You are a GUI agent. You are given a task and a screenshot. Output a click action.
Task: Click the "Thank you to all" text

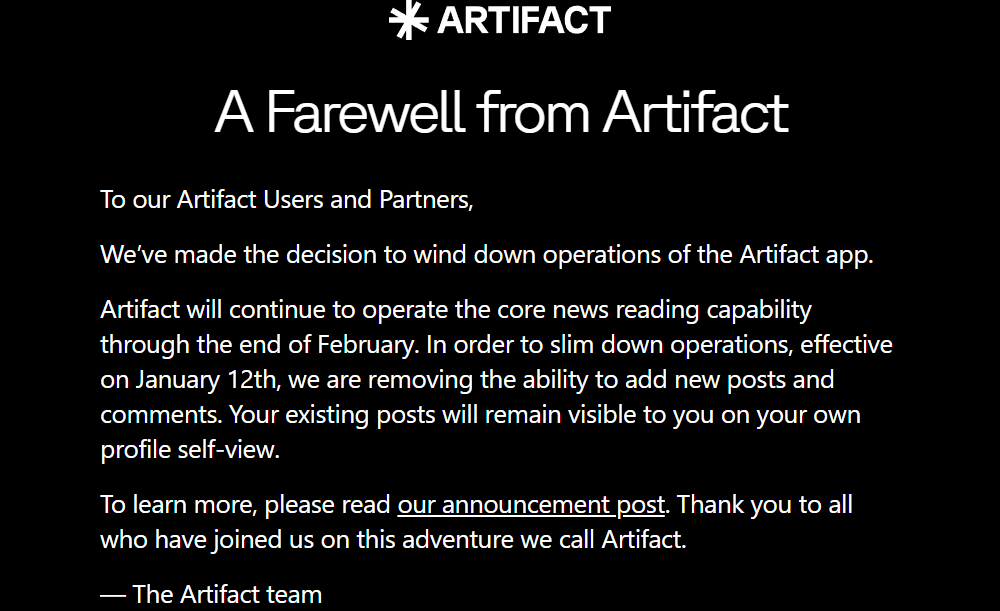click(x=764, y=505)
